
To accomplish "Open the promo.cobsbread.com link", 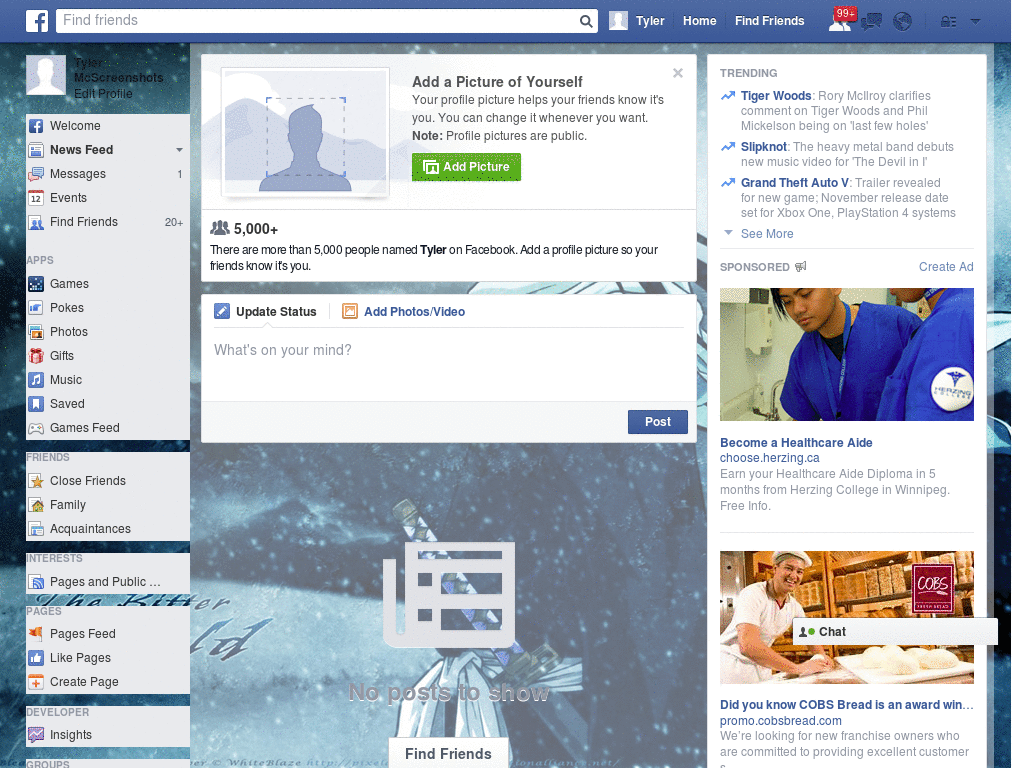I will (780, 721).
